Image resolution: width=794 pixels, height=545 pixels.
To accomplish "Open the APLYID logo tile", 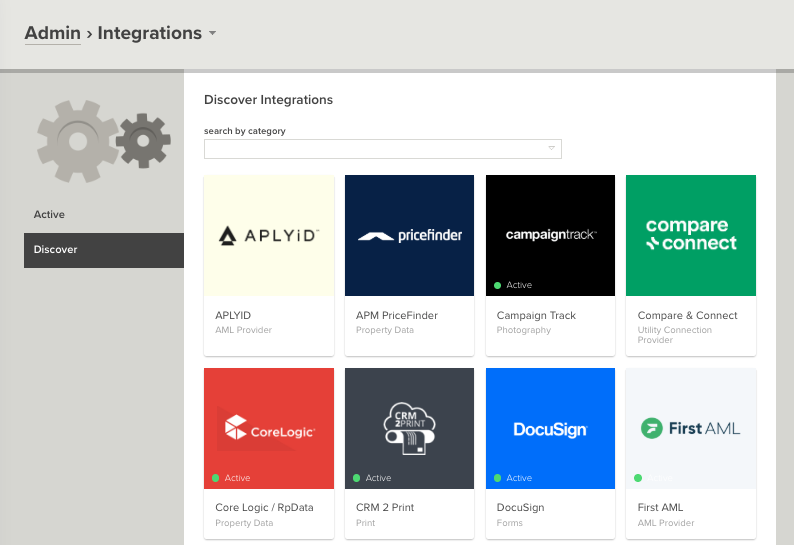I will pyautogui.click(x=269, y=236).
